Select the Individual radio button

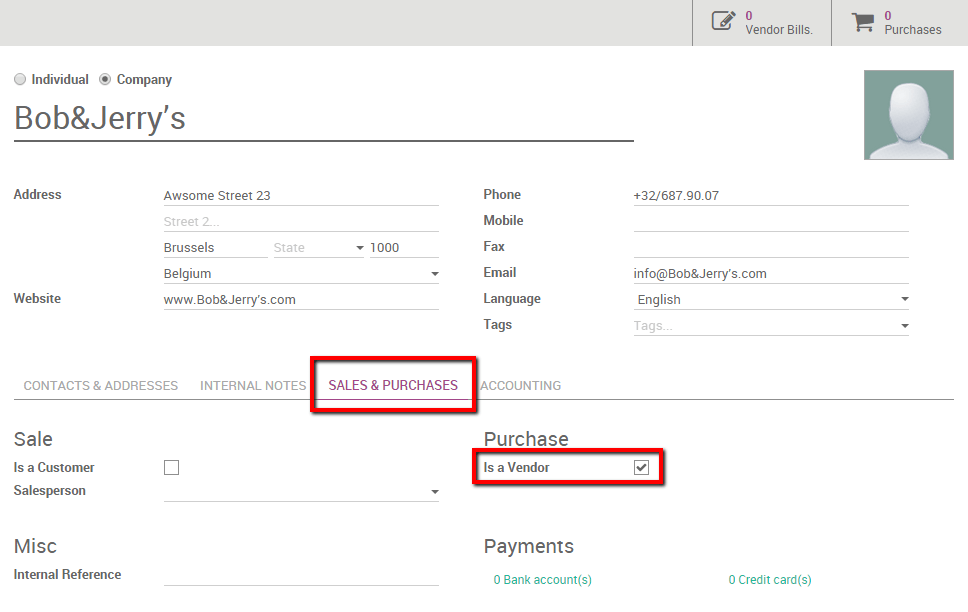(20, 79)
